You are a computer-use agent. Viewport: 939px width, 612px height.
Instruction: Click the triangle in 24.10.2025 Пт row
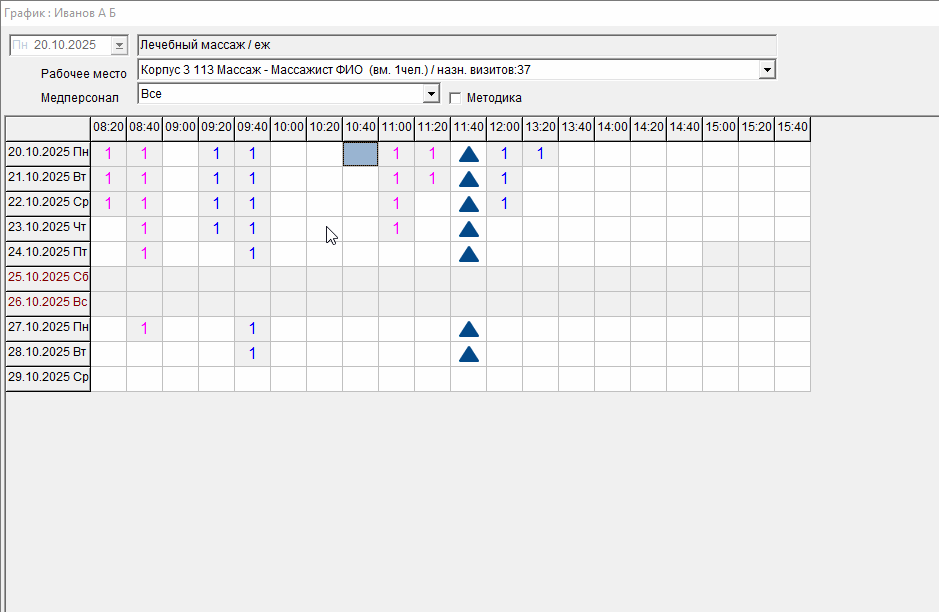(x=468, y=254)
